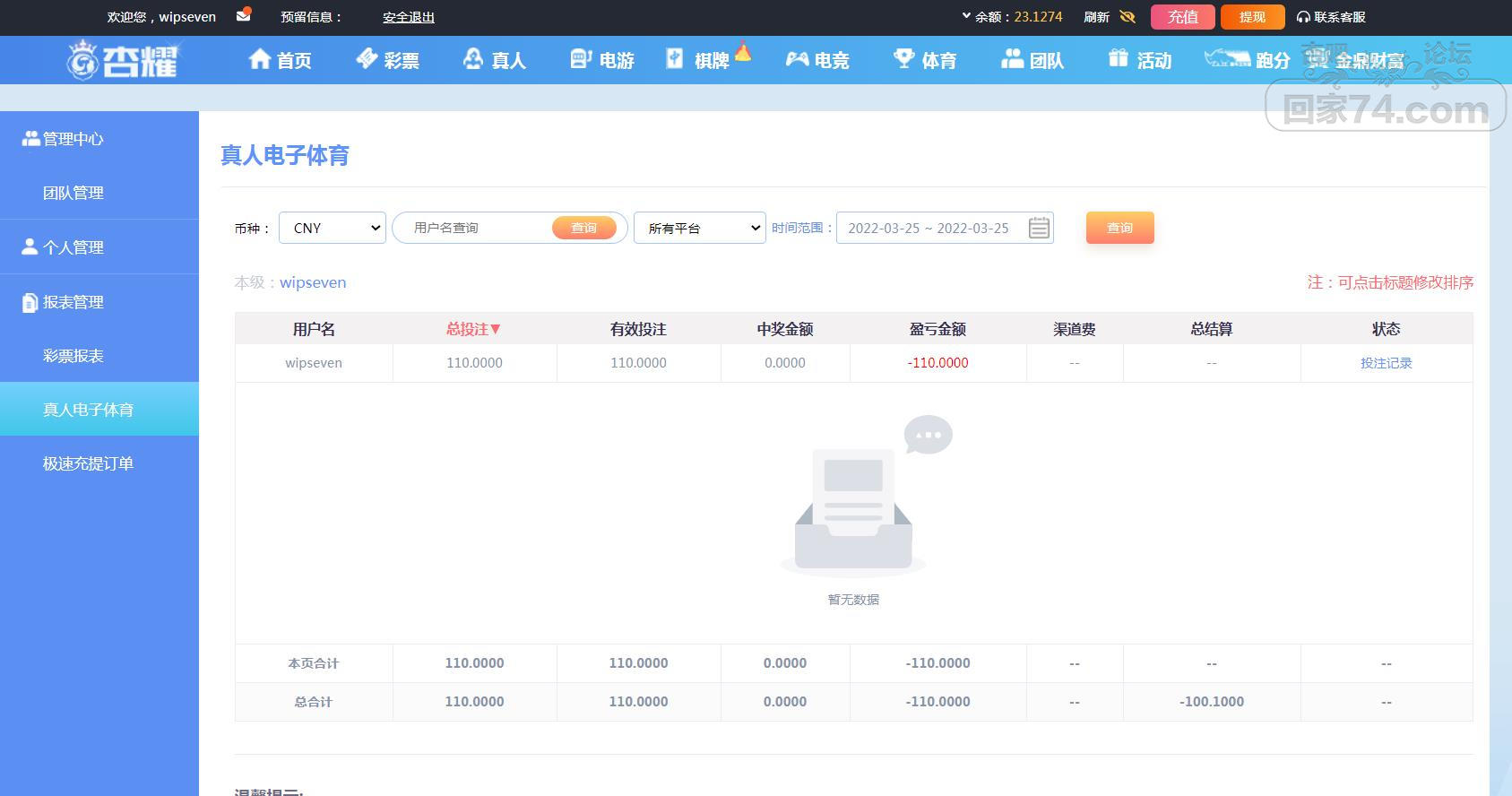Expand the CNY currency dropdown

pos(333,228)
